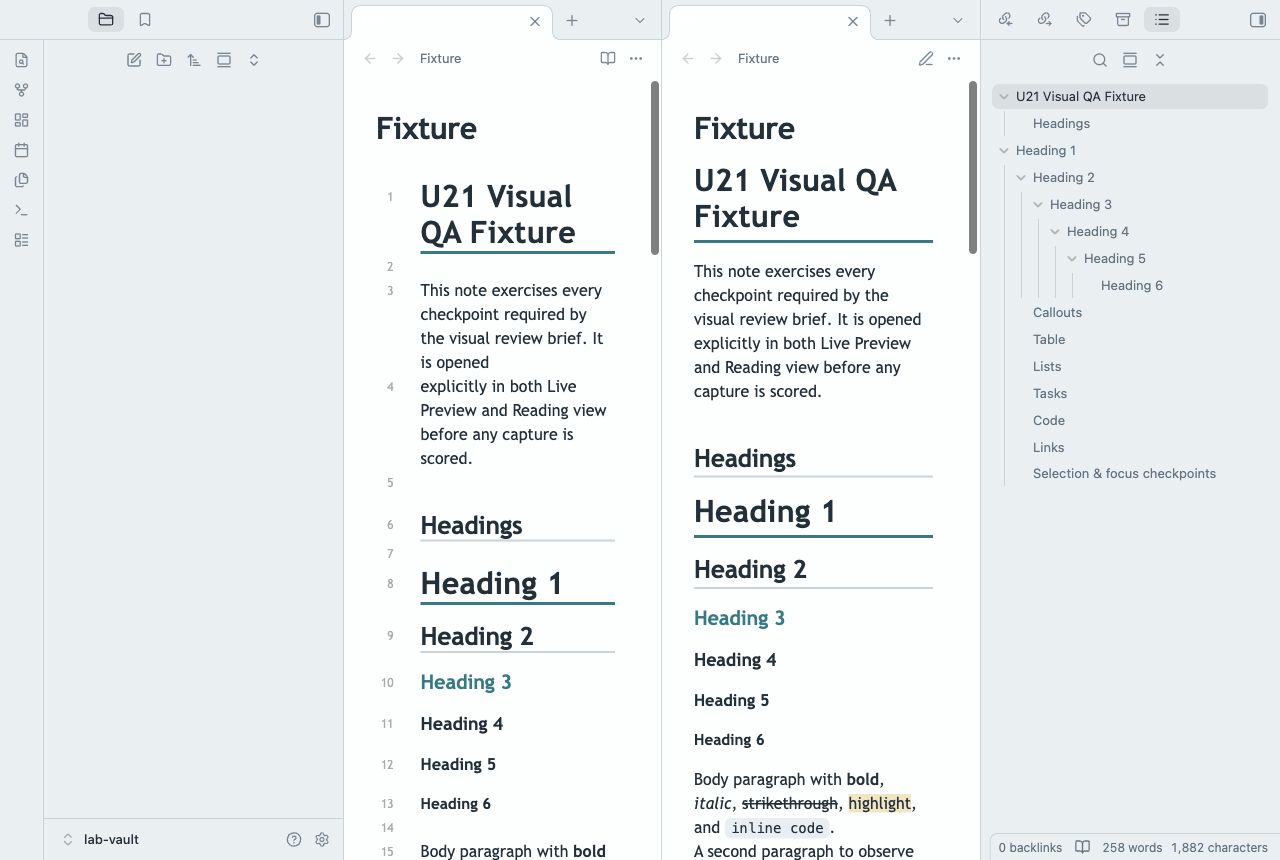This screenshot has height=860, width=1280.
Task: Open the command palette ribbon icon
Action: click(x=22, y=210)
